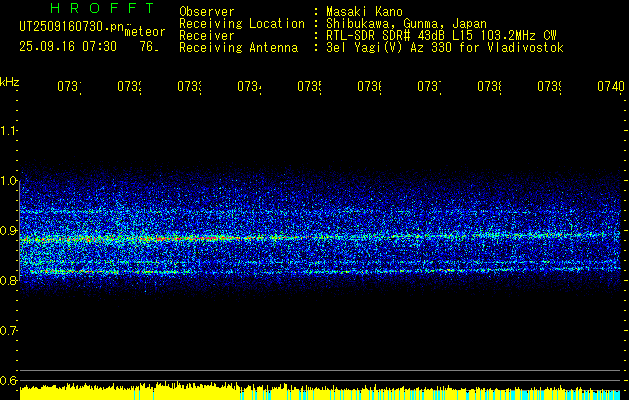Select the 3el Yagi antenna description

click(445, 48)
